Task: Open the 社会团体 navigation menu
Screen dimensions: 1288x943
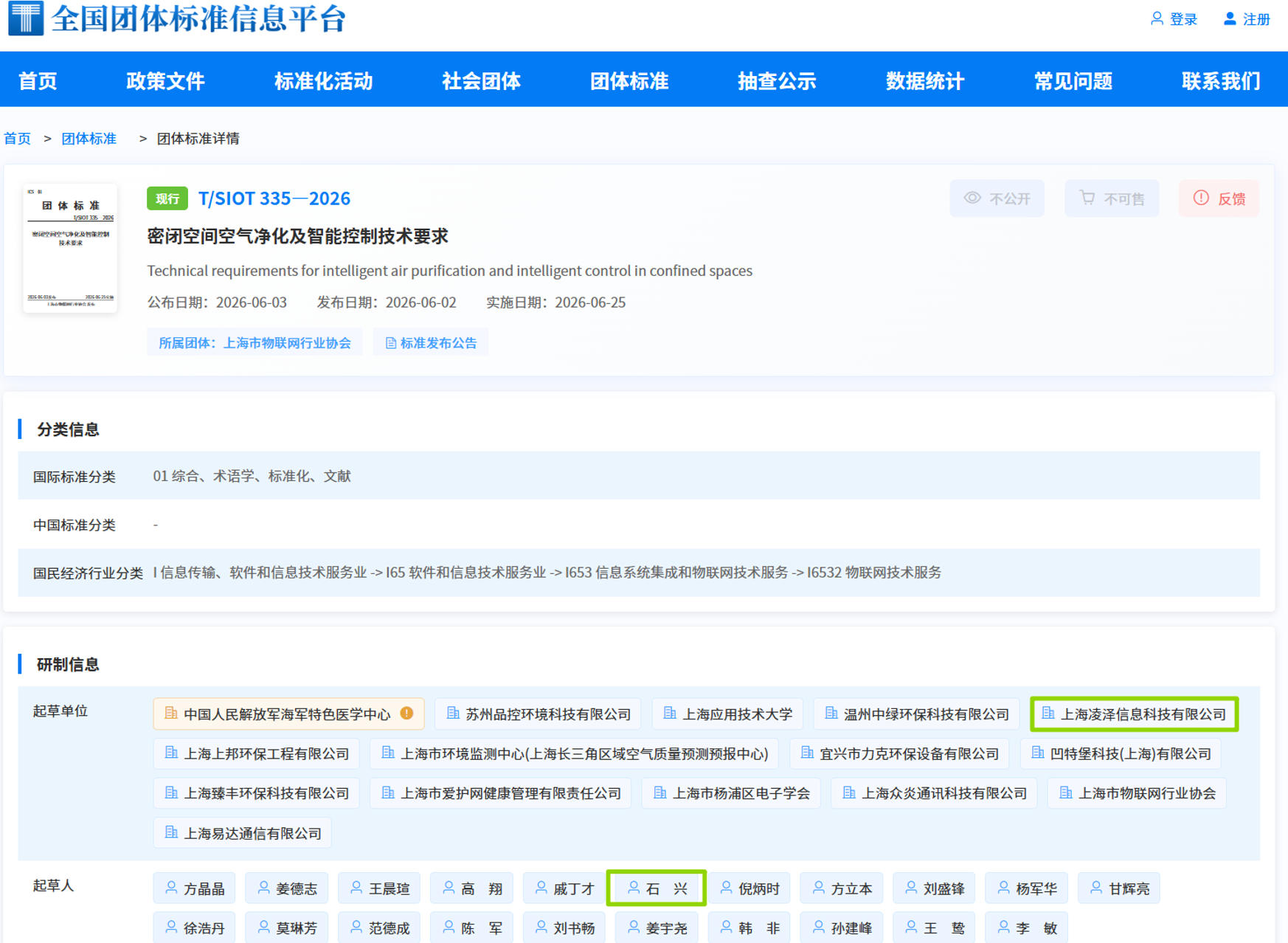Action: click(x=481, y=80)
